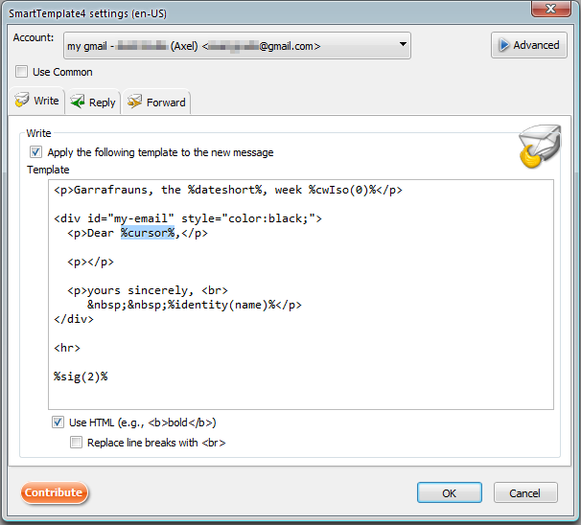Screen dimensions: 581x525
Task: Click the %dateshort% variable in first line
Action: pos(225,190)
